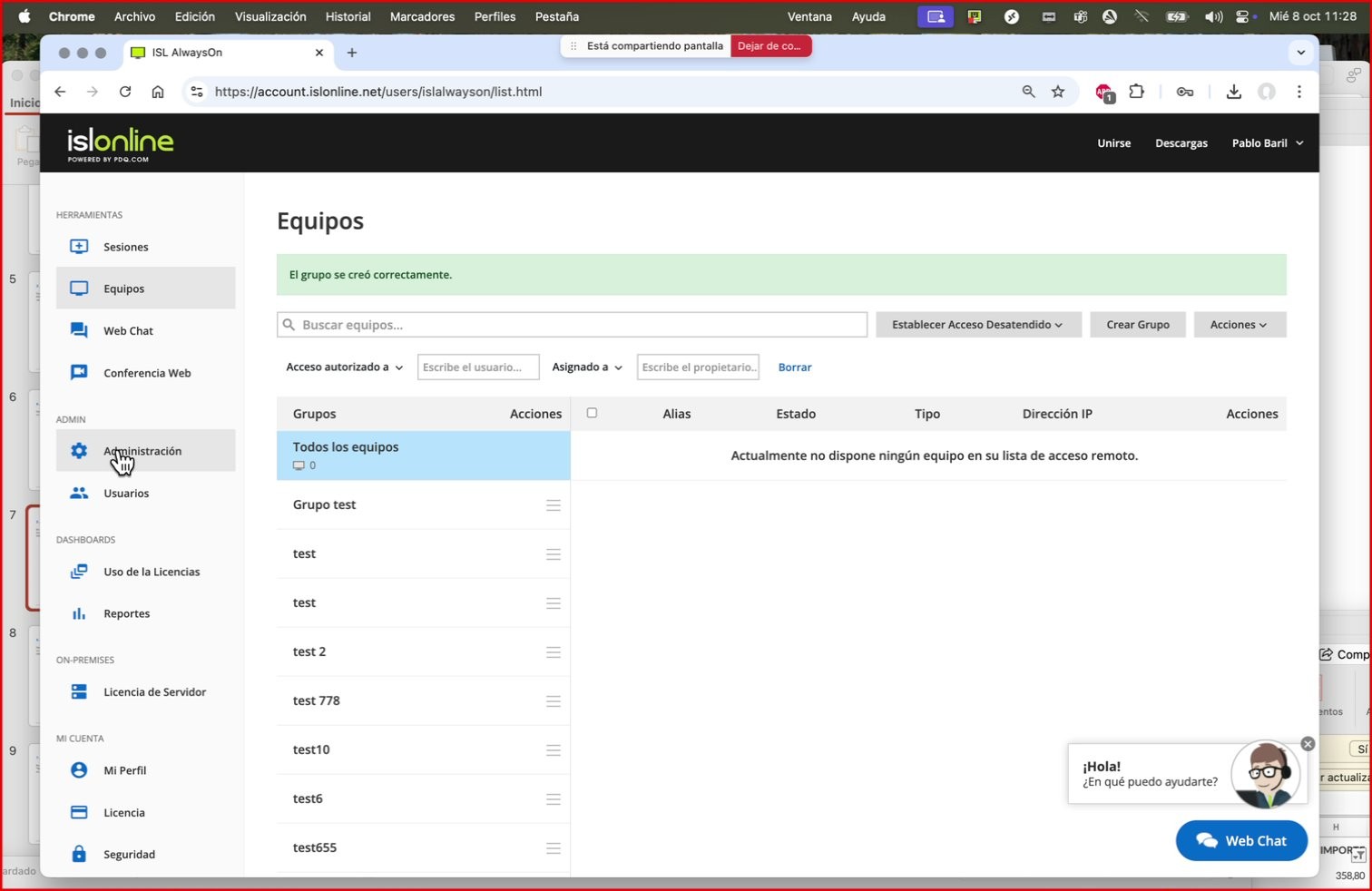Screen dimensions: 1372x891
Task: Expand Establecer Acceso Desatendido dropdown
Action: (x=977, y=325)
